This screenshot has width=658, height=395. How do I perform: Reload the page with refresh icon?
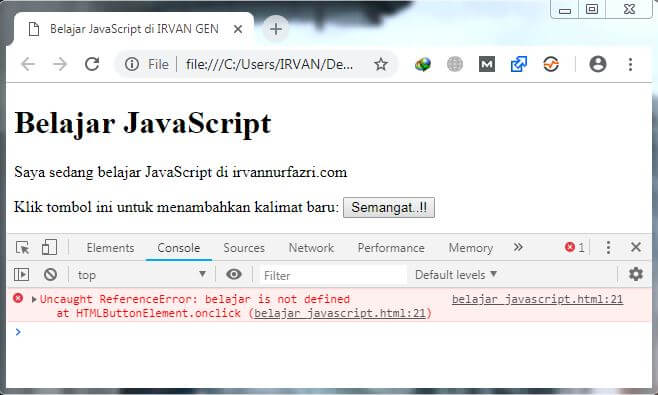tap(92, 64)
